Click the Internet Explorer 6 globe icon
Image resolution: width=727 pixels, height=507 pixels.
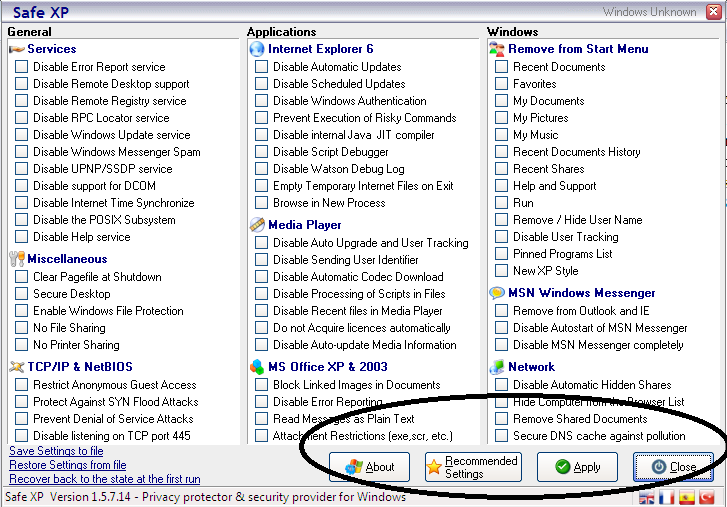click(257, 49)
